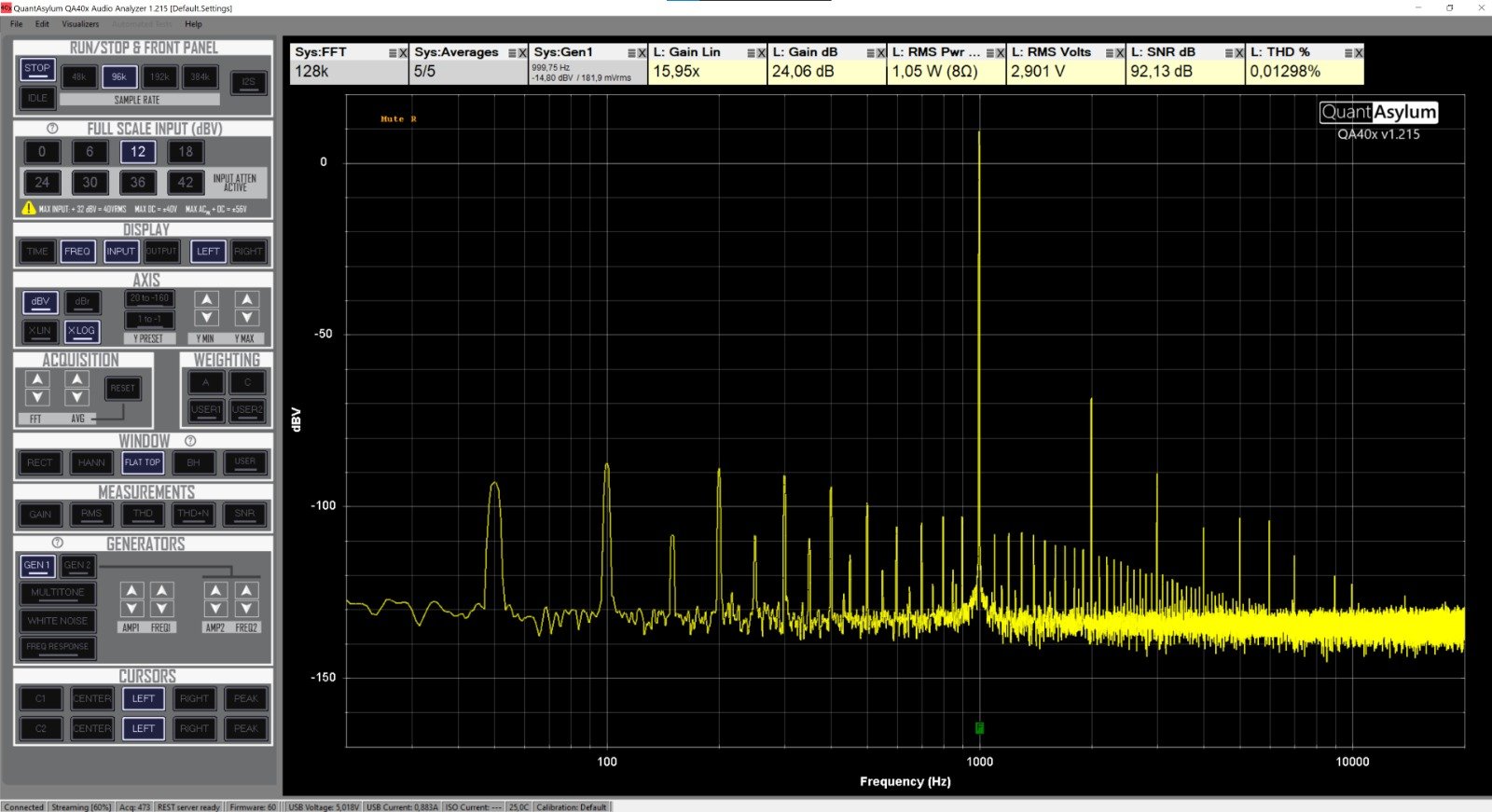Decrease FREQ1 with down arrow
The height and width of the screenshot is (812, 1492).
pyautogui.click(x=161, y=609)
